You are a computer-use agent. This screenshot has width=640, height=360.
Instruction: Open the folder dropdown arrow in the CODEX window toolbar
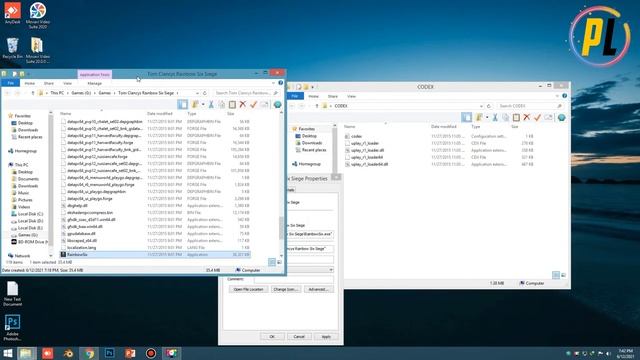pos(487,118)
